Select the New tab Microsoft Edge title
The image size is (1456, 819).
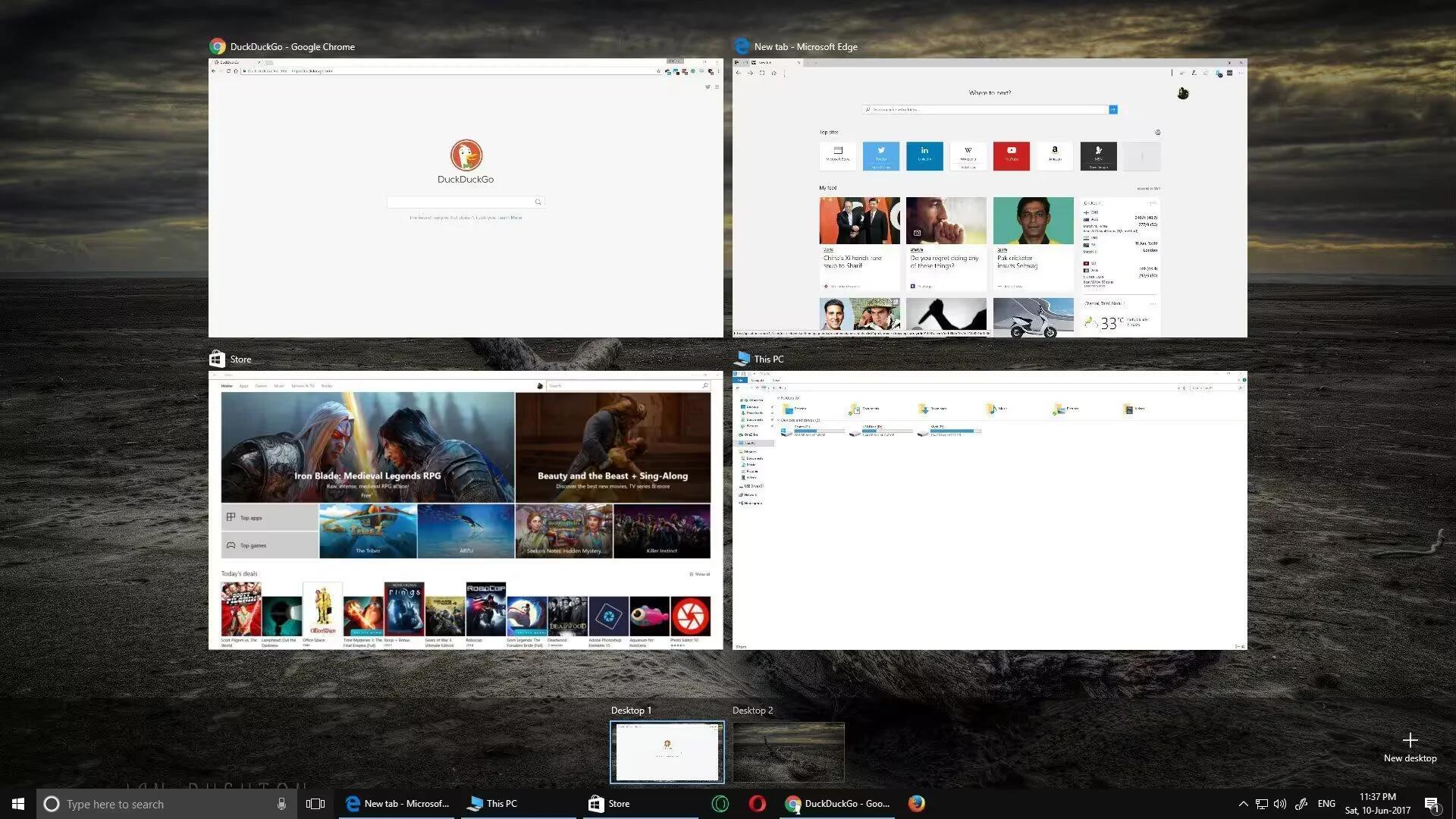(x=805, y=47)
